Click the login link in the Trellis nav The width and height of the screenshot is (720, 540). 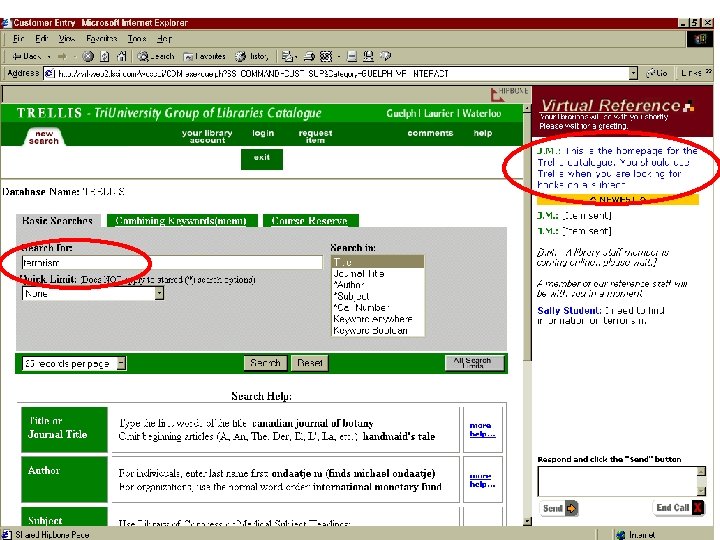pyautogui.click(x=263, y=133)
